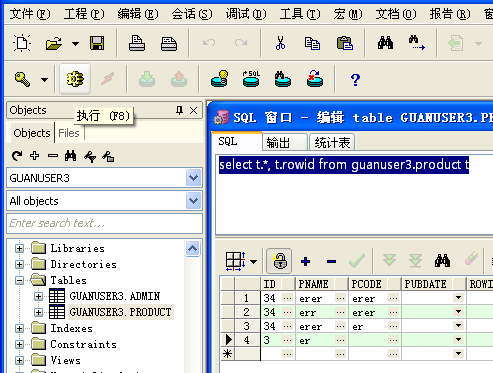Delete record with the minus icon

click(331, 262)
